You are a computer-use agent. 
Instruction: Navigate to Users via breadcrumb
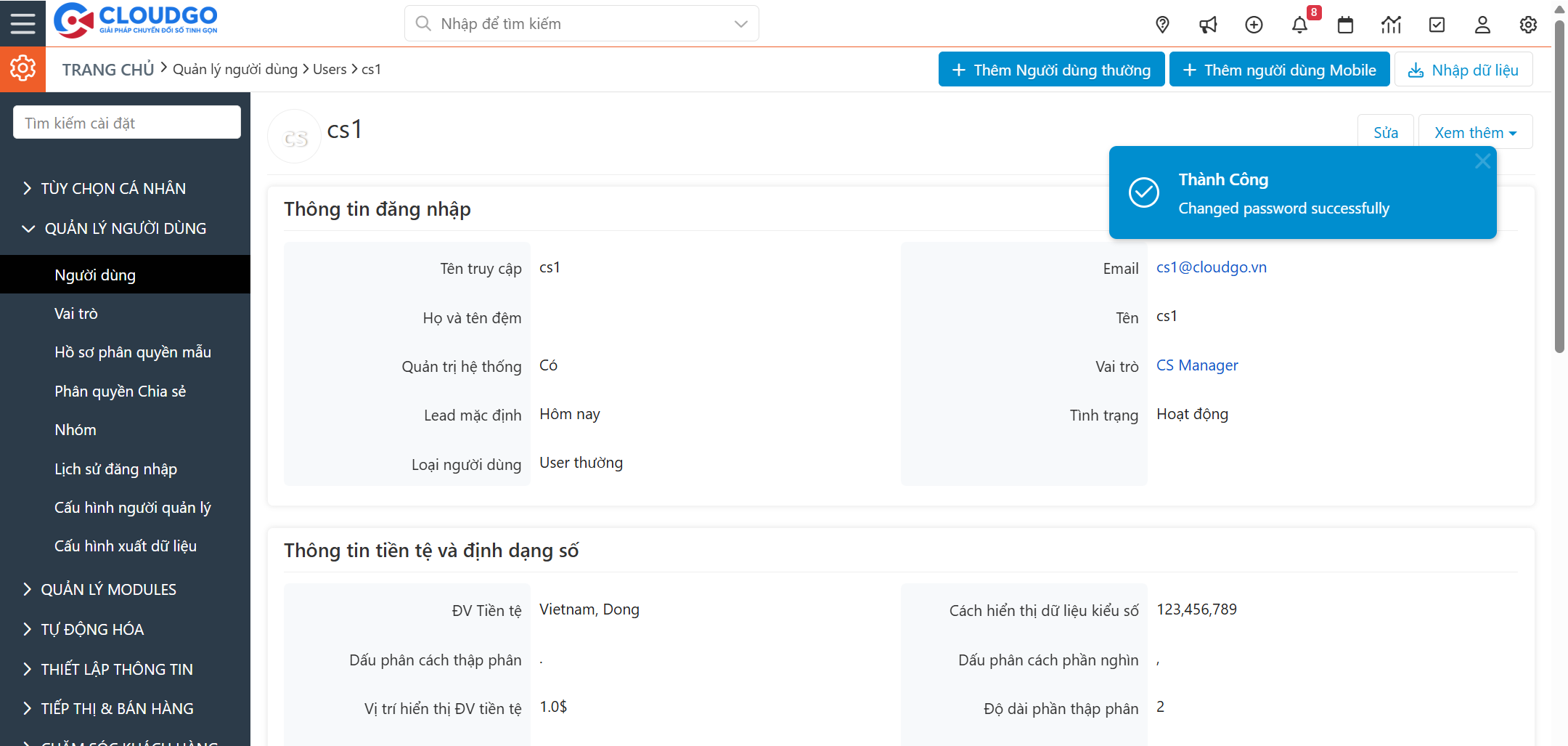[330, 68]
